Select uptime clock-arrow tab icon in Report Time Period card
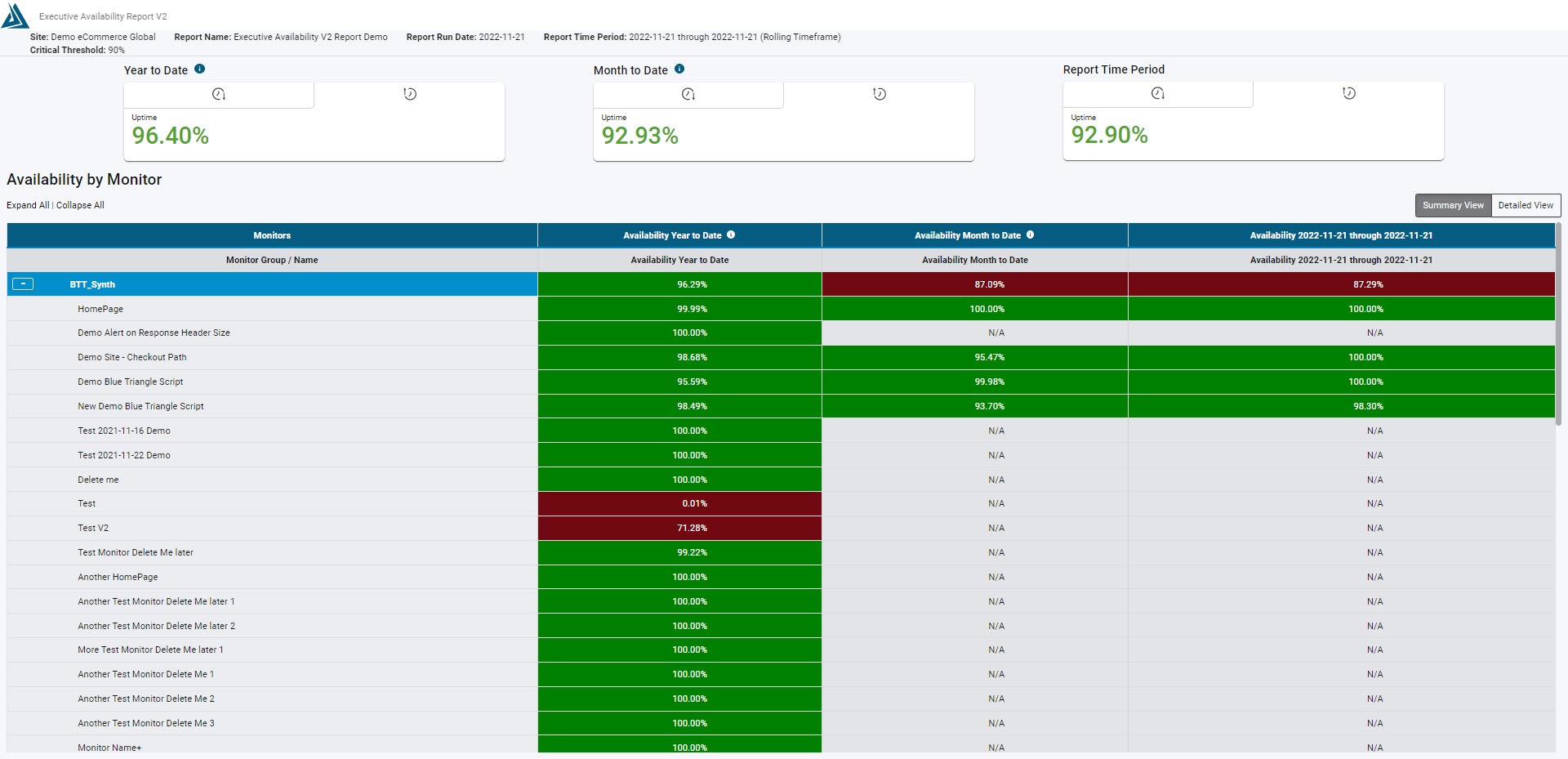The height and width of the screenshot is (759, 1568). coord(1158,94)
